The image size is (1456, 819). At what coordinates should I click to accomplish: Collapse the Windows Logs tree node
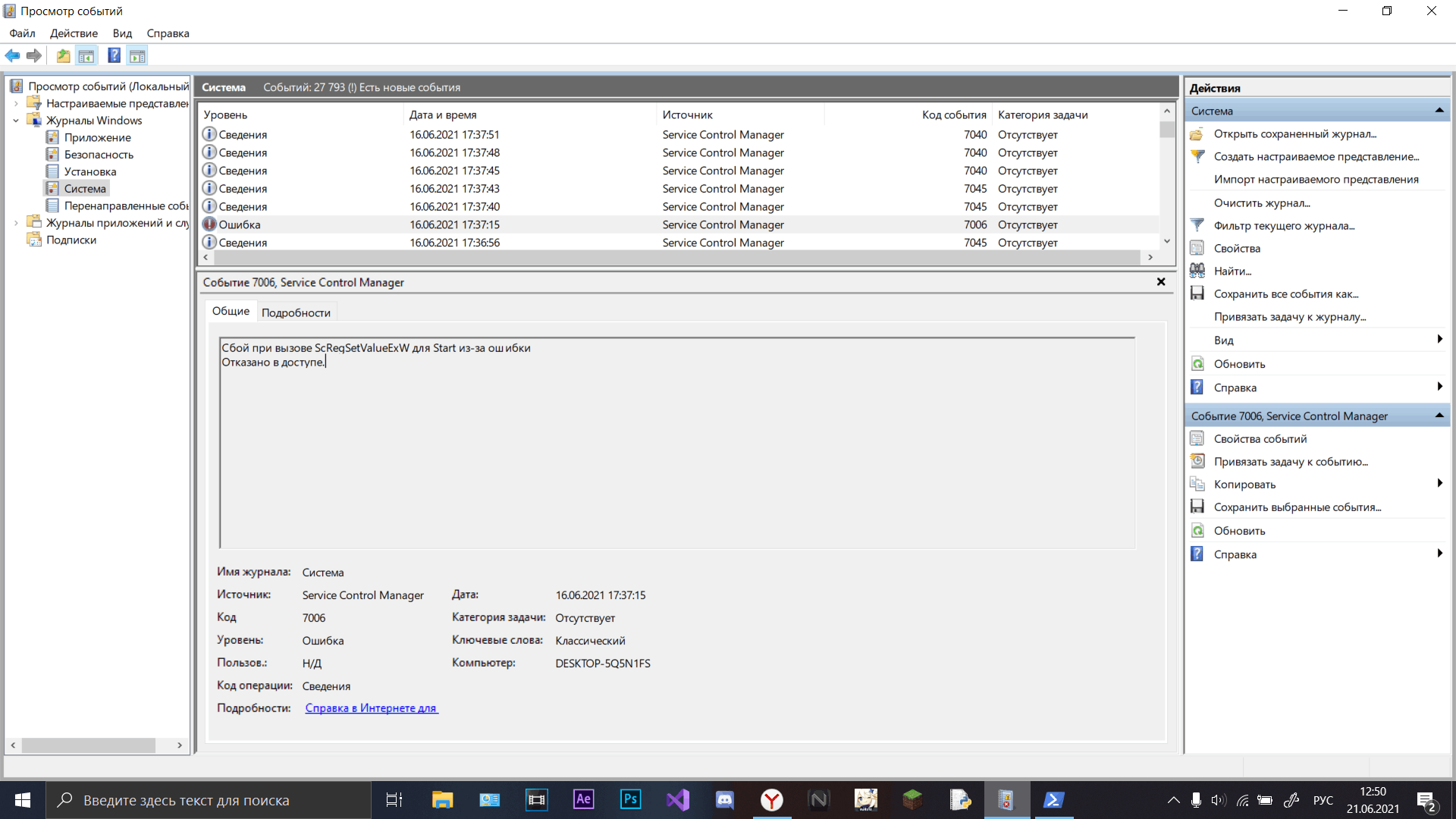(16, 121)
